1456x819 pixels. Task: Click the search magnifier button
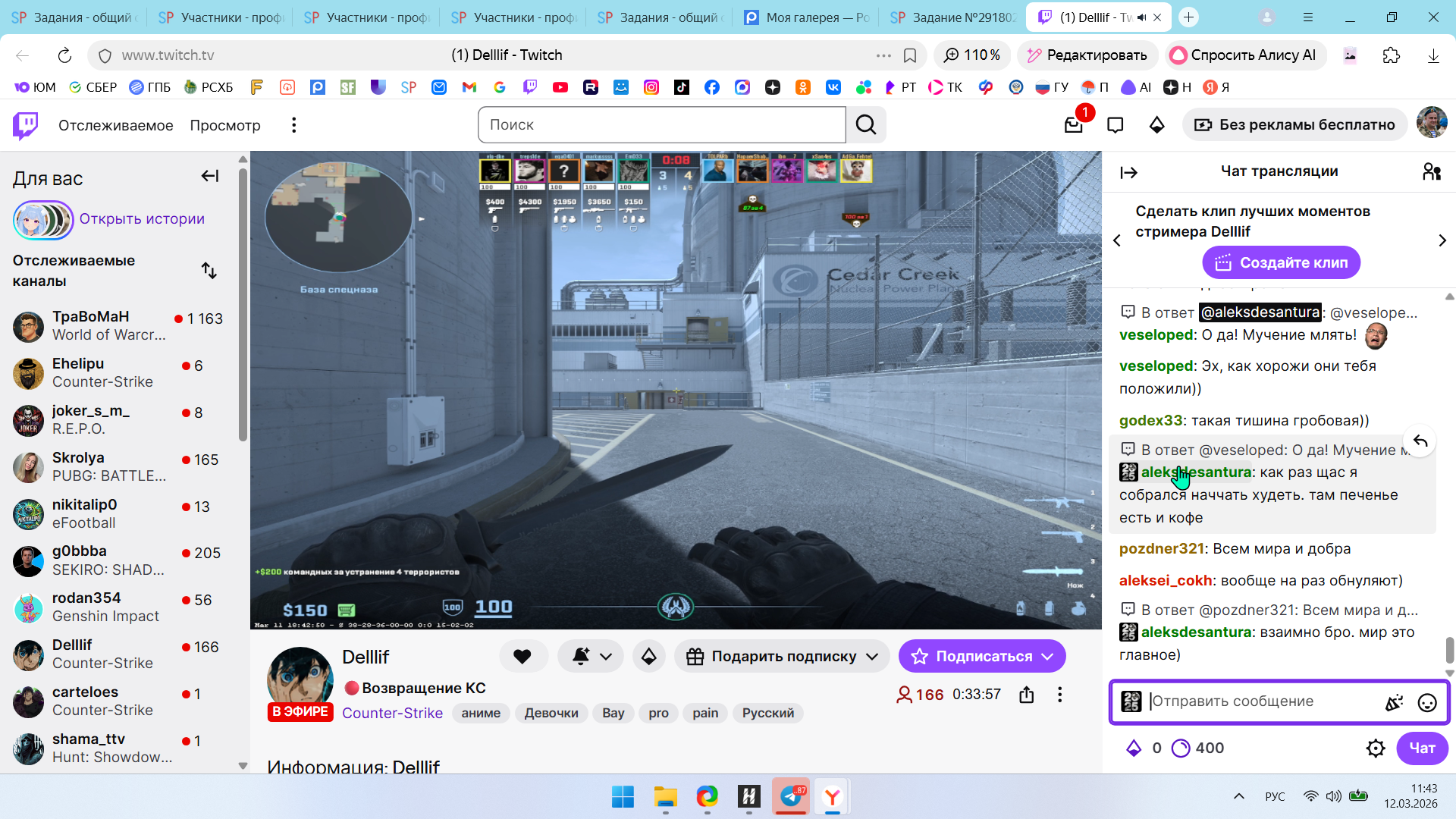(x=866, y=125)
